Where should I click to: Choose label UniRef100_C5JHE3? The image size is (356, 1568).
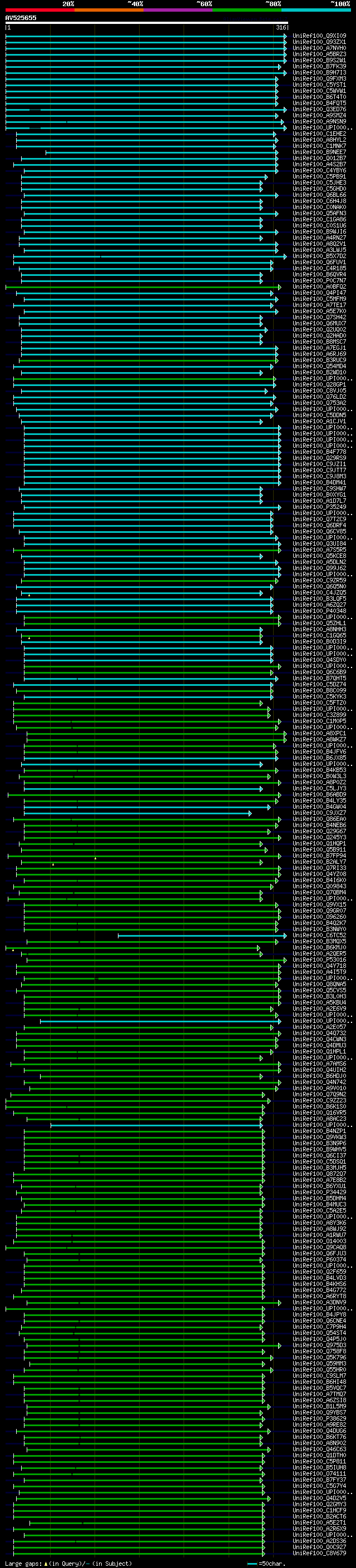[319, 182]
